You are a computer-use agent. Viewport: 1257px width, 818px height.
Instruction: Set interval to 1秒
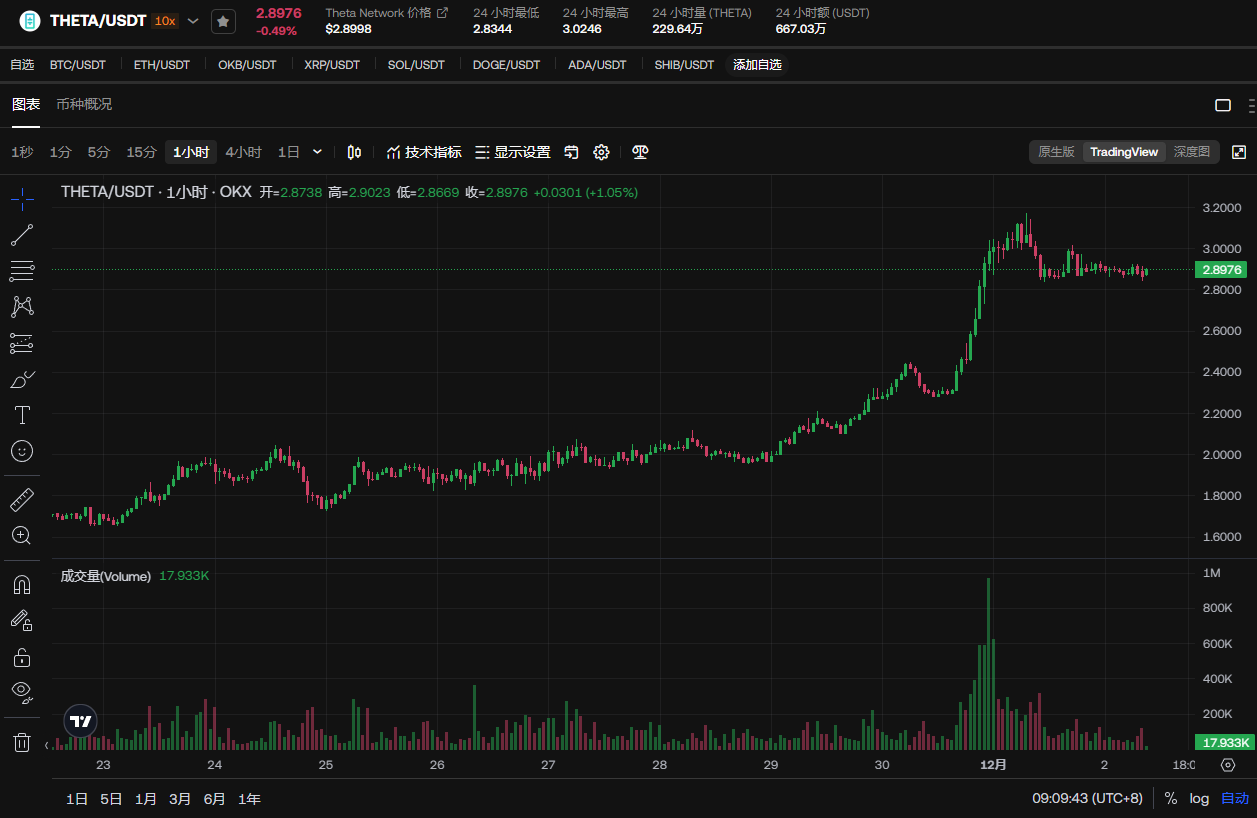click(x=22, y=152)
